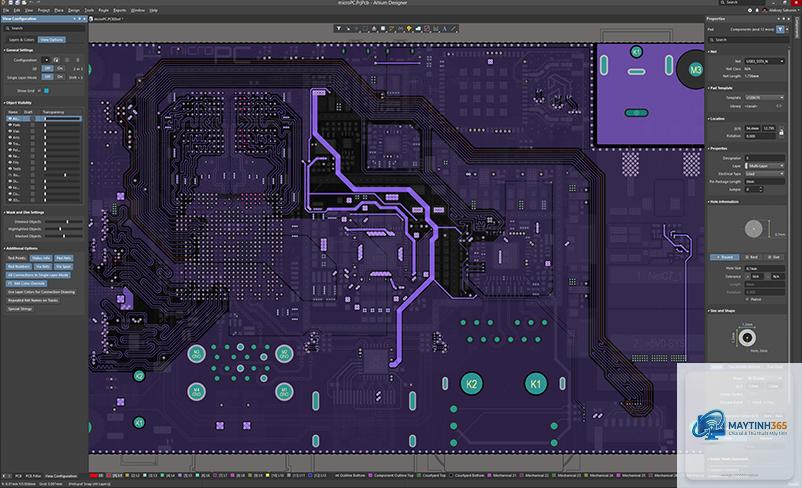
Task: Select the Place String (A) tool in Active Bar
Action: click(444, 28)
